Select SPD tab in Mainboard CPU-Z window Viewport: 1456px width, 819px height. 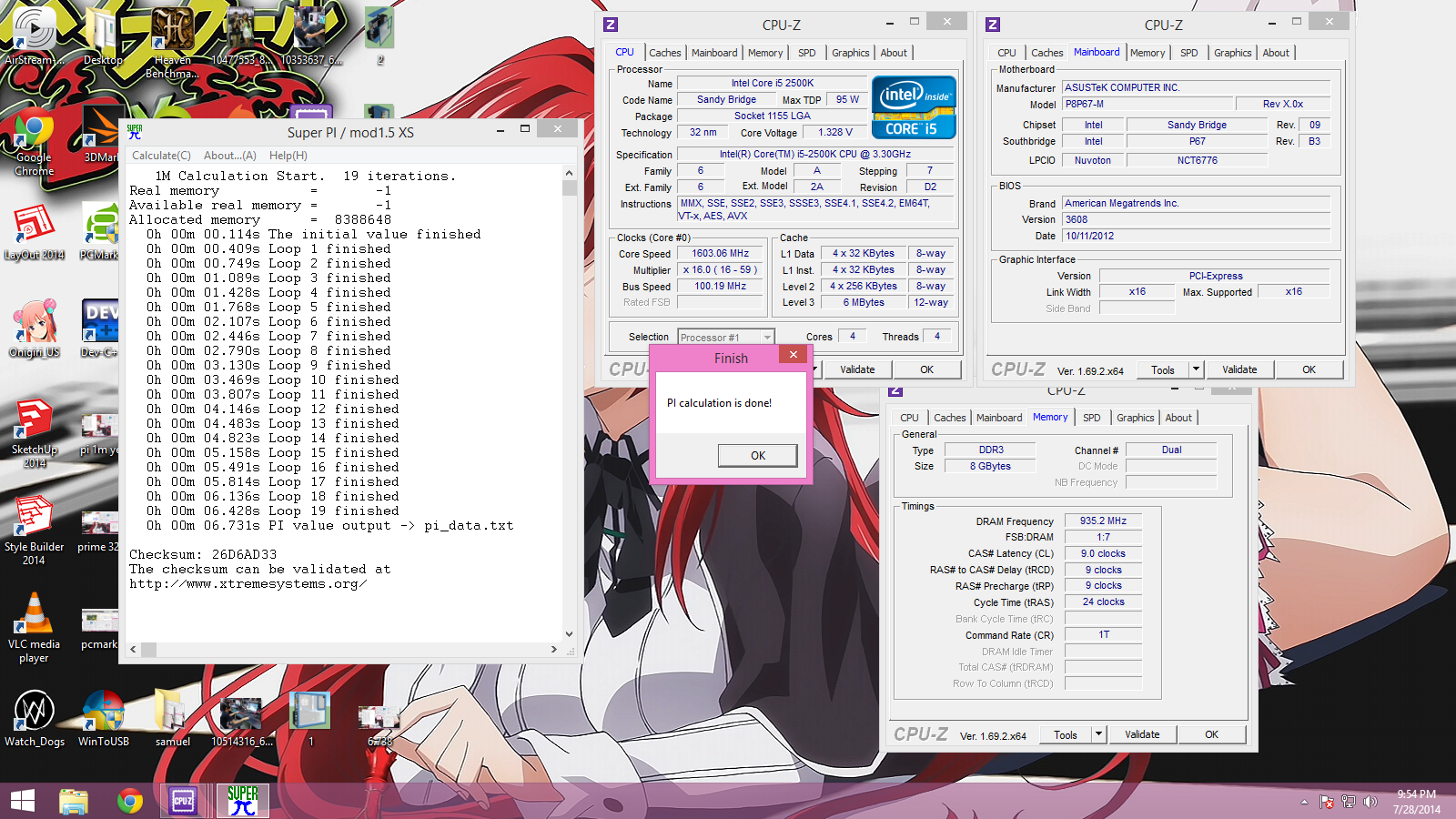pos(1188,53)
